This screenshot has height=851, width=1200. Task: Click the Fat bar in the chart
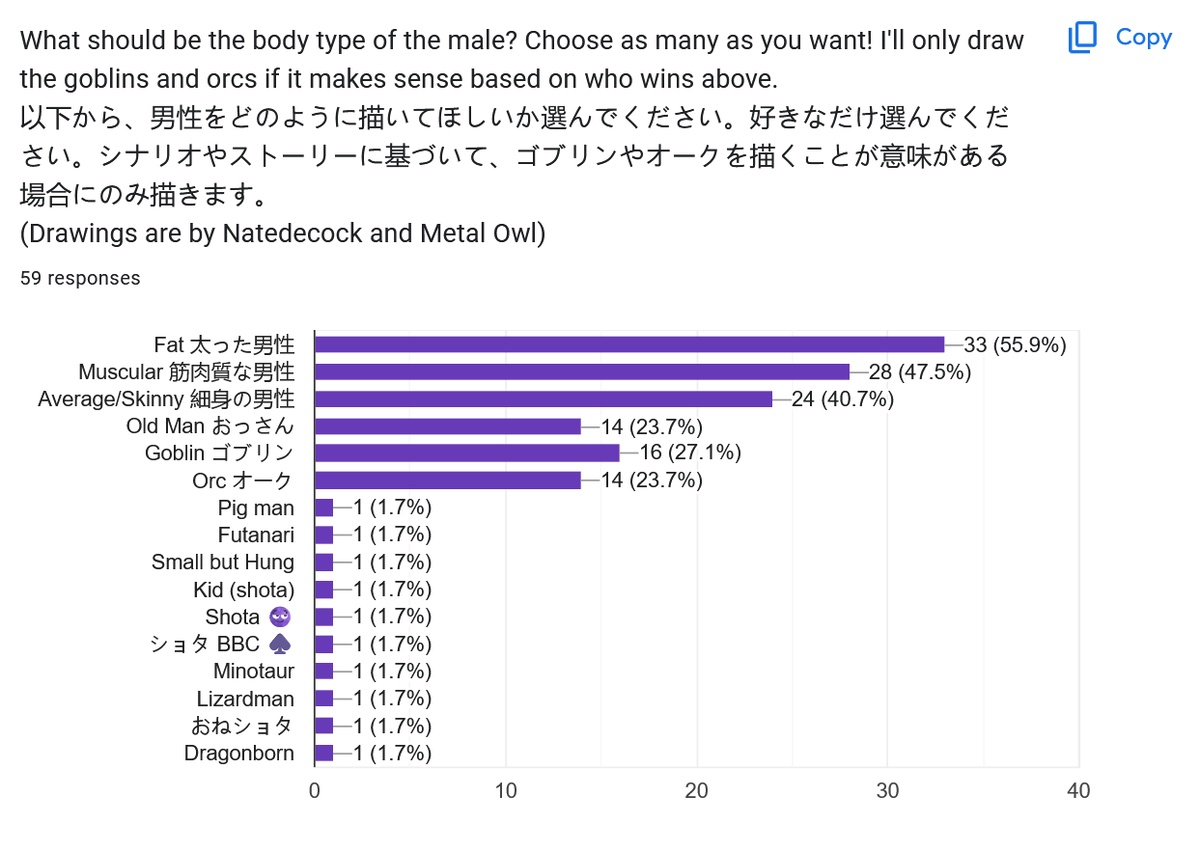[x=629, y=345]
